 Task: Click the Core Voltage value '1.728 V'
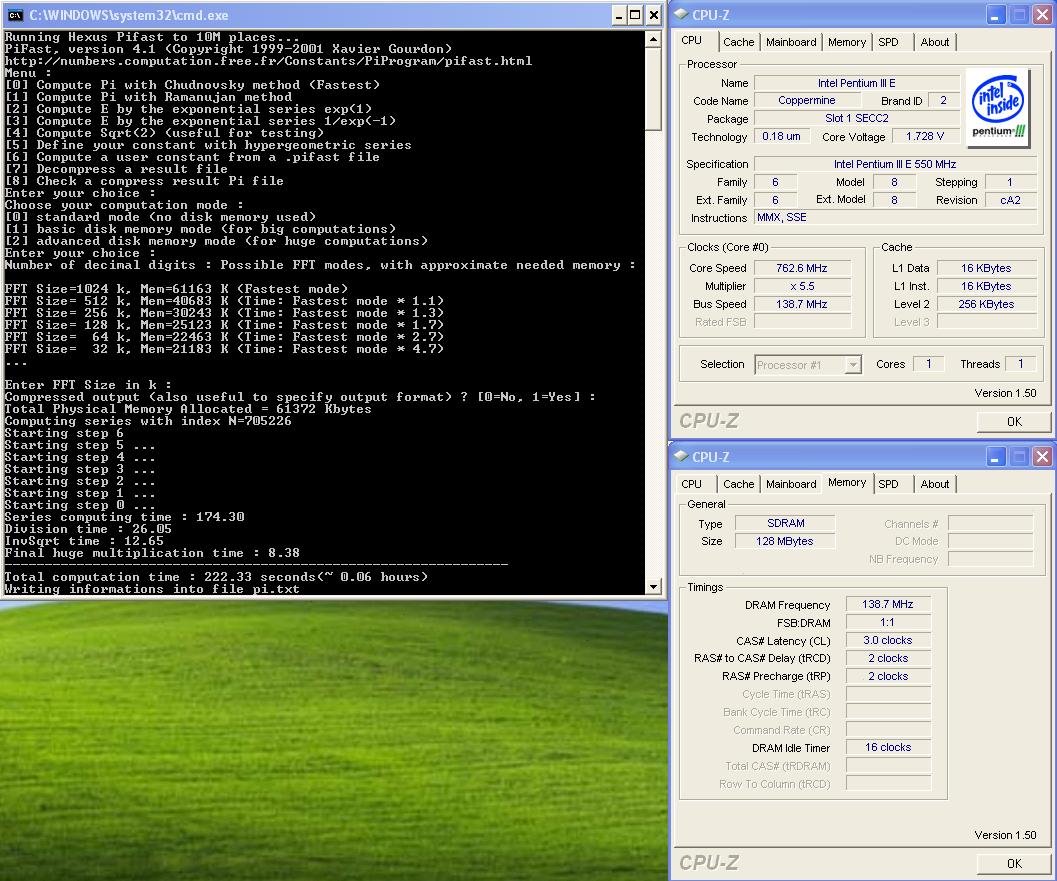pyautogui.click(x=924, y=136)
